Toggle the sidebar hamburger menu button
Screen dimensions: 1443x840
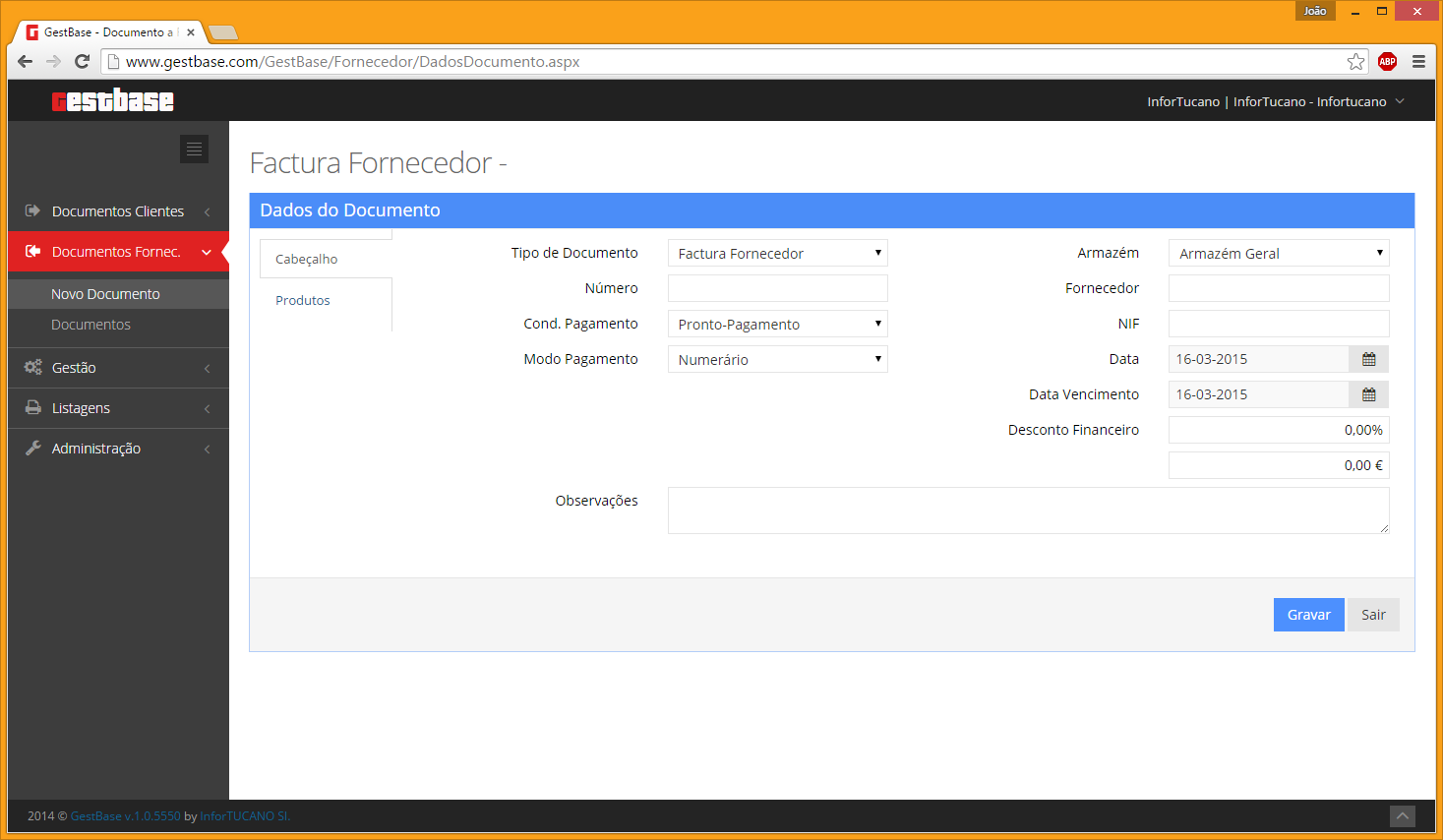194,149
